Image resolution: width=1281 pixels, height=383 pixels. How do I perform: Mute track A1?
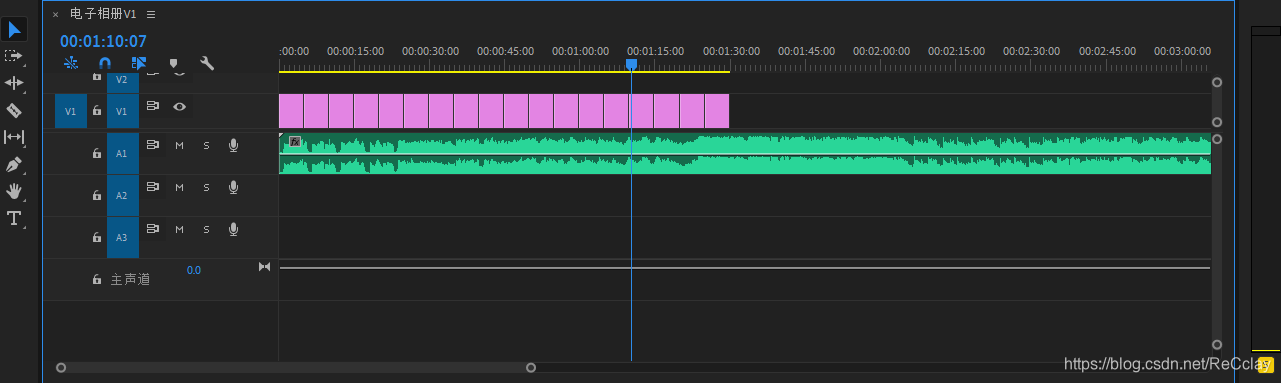[x=180, y=145]
